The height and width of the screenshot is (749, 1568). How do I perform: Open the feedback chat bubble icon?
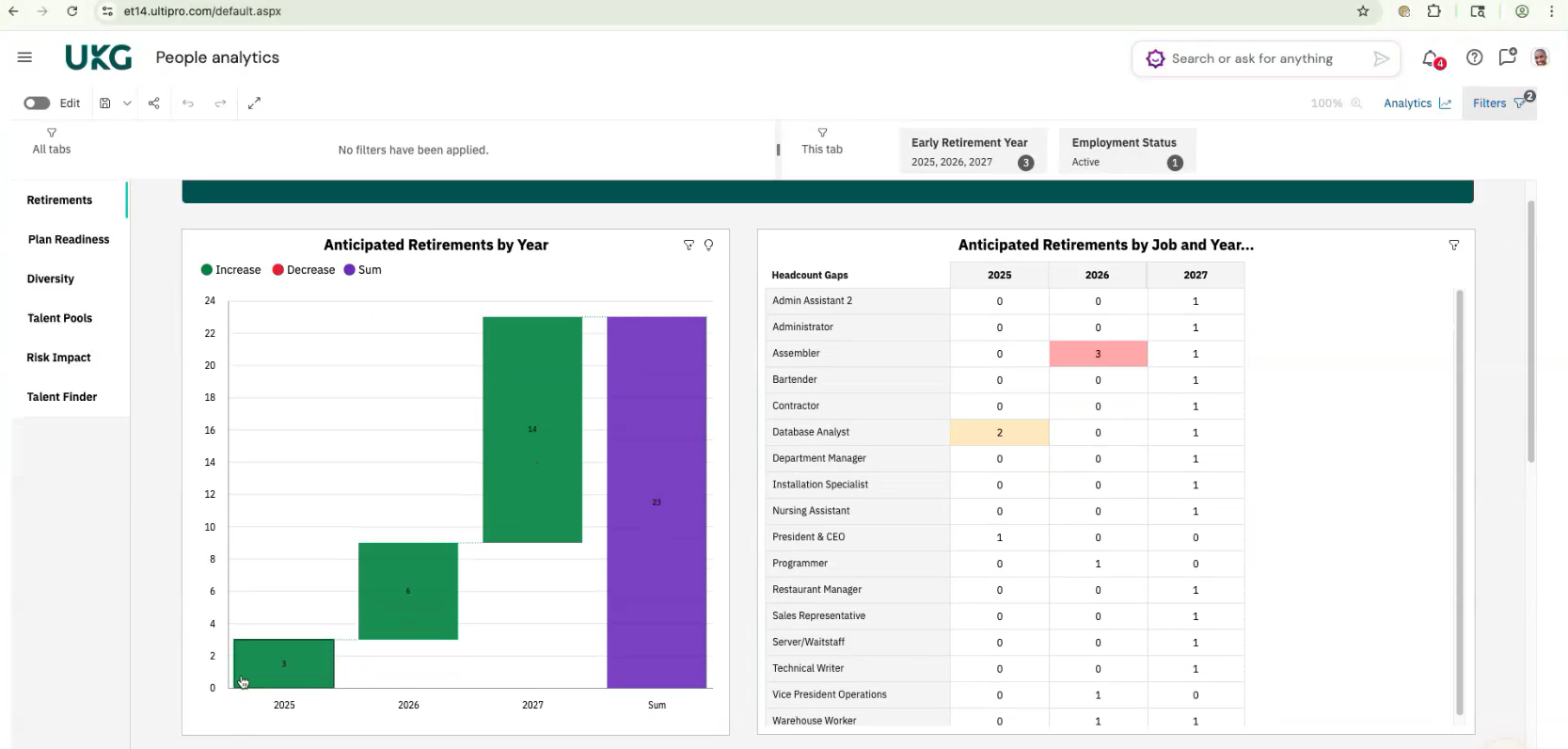pos(1507,57)
